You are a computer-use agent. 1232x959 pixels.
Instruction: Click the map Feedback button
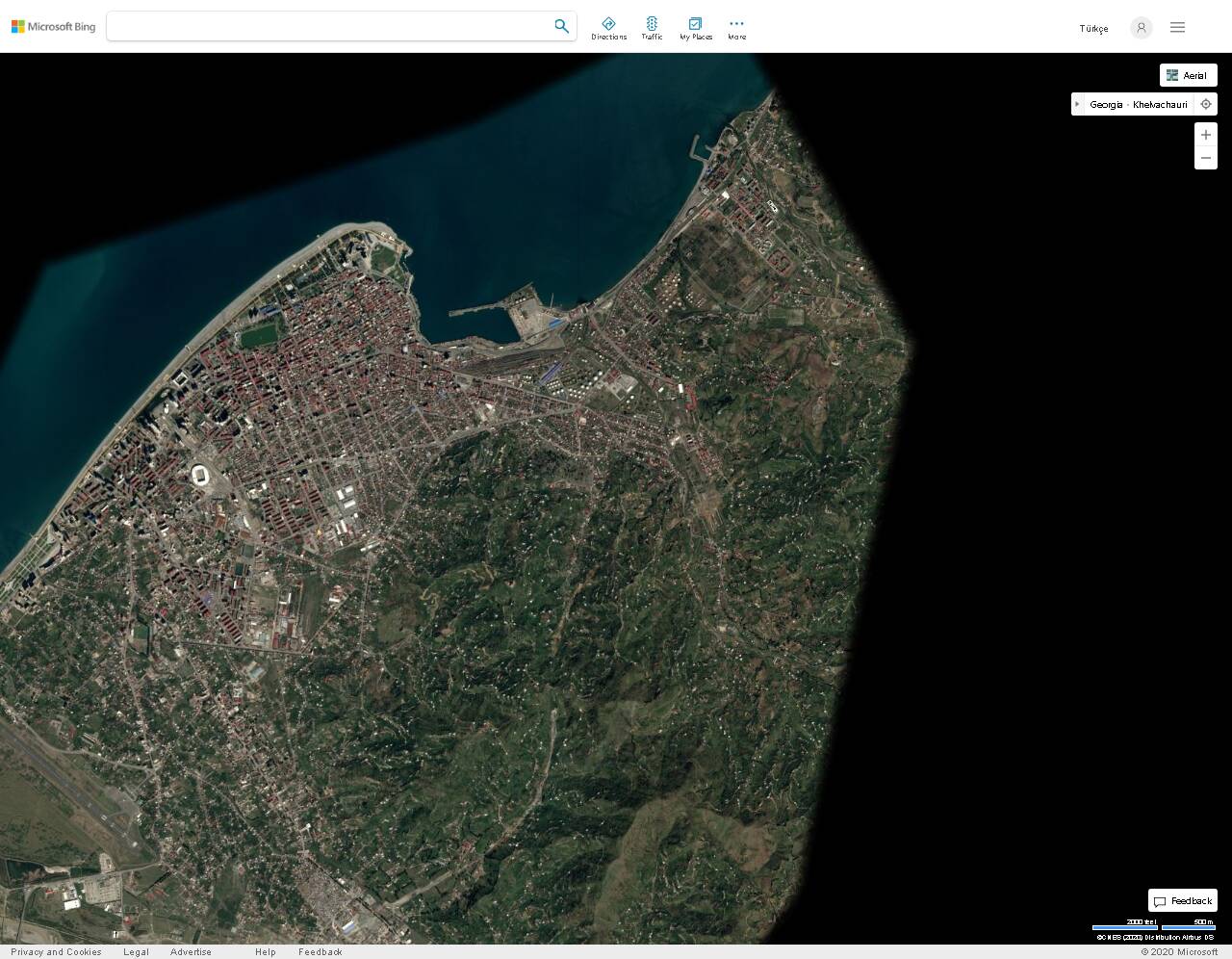1183,901
